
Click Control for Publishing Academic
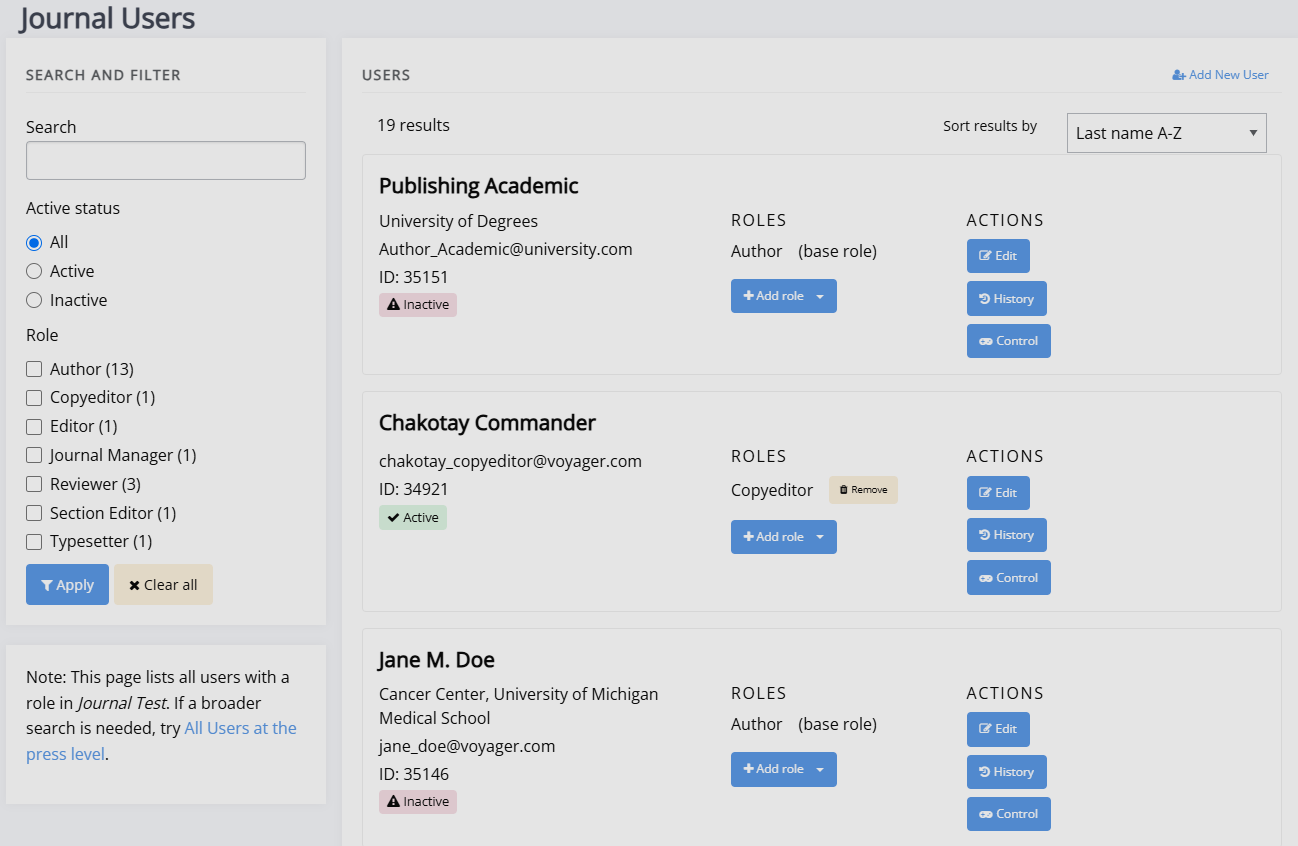click(1008, 341)
